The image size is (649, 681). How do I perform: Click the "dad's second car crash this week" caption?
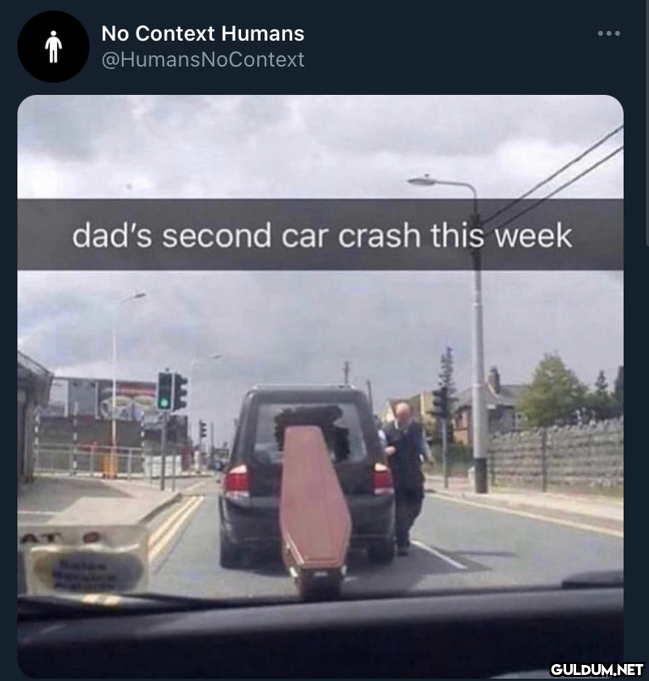click(322, 235)
